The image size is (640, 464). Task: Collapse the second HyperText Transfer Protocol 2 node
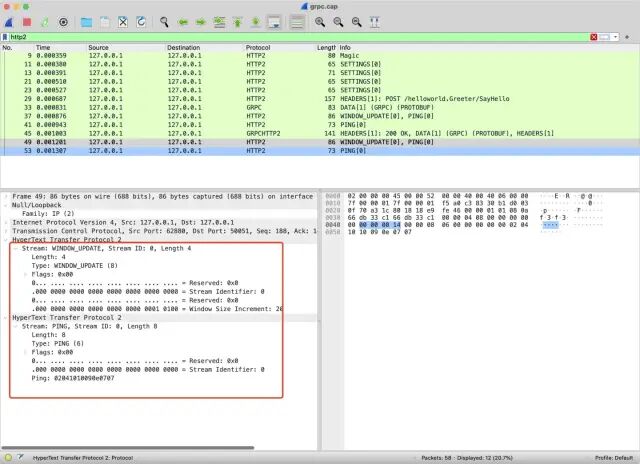tap(6, 317)
